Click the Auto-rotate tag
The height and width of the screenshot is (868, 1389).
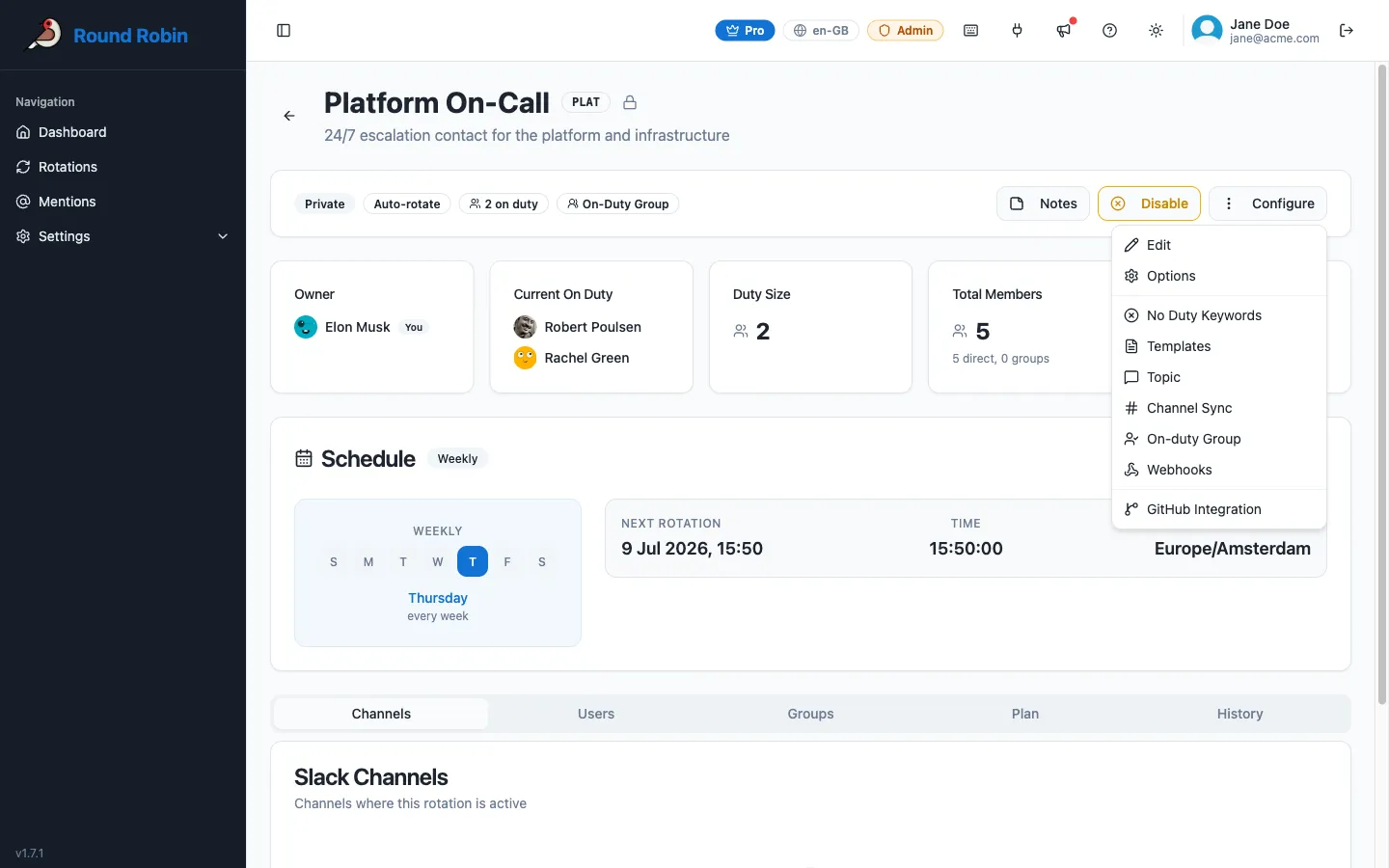click(x=407, y=203)
